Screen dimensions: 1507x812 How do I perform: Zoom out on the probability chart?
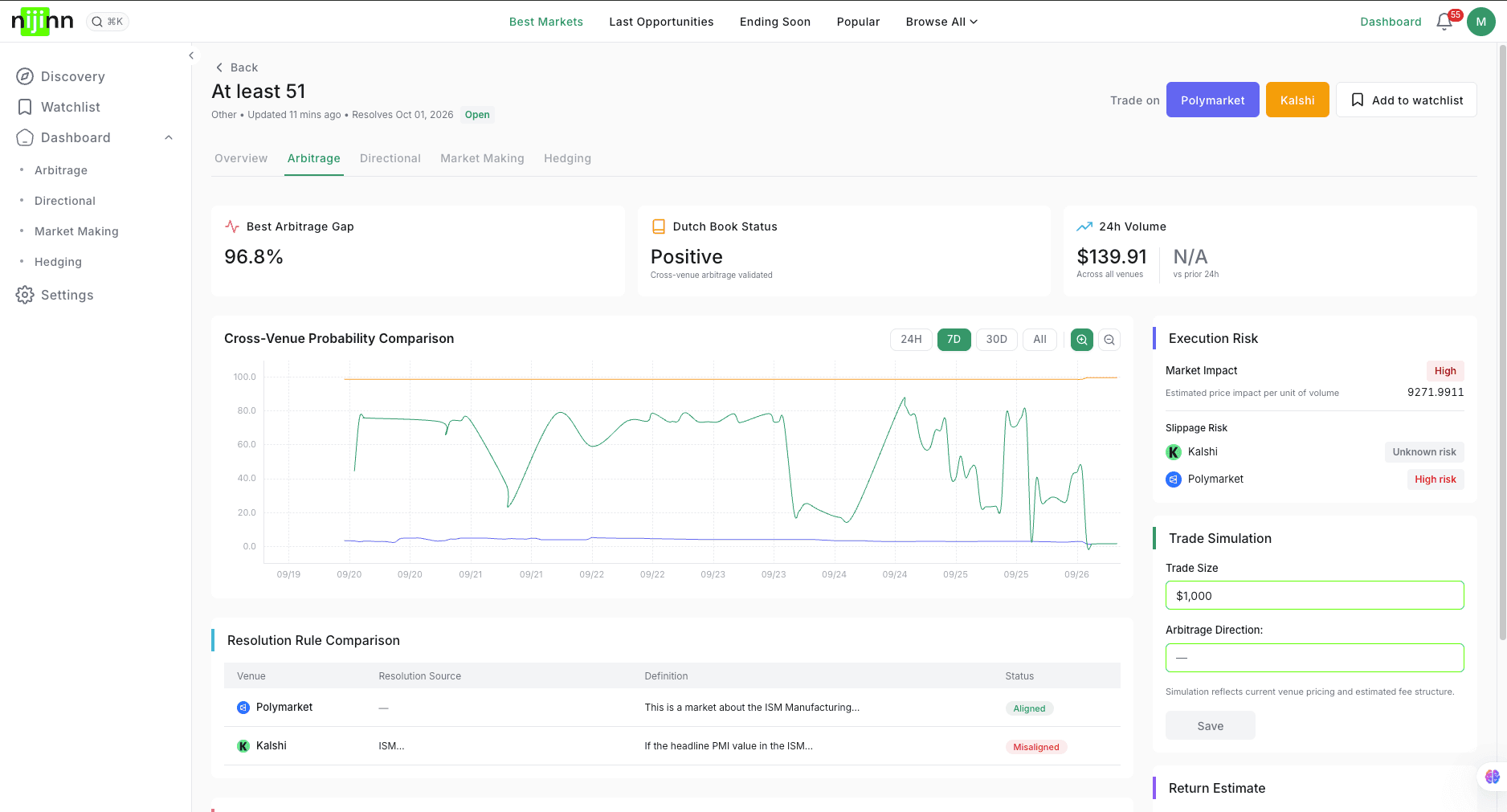(x=1109, y=340)
